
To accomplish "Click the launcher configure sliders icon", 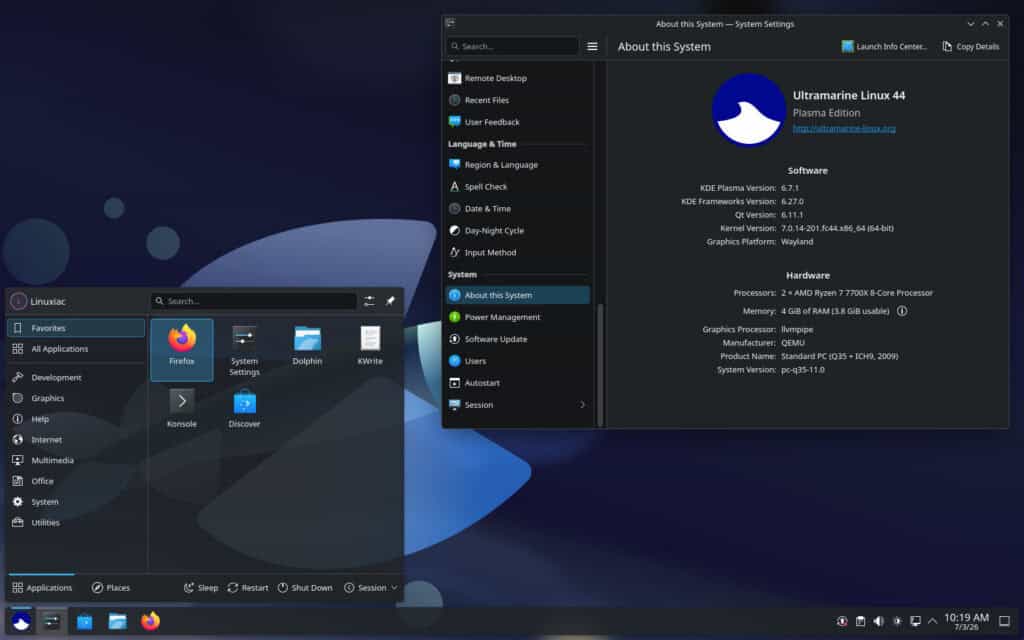I will point(369,301).
